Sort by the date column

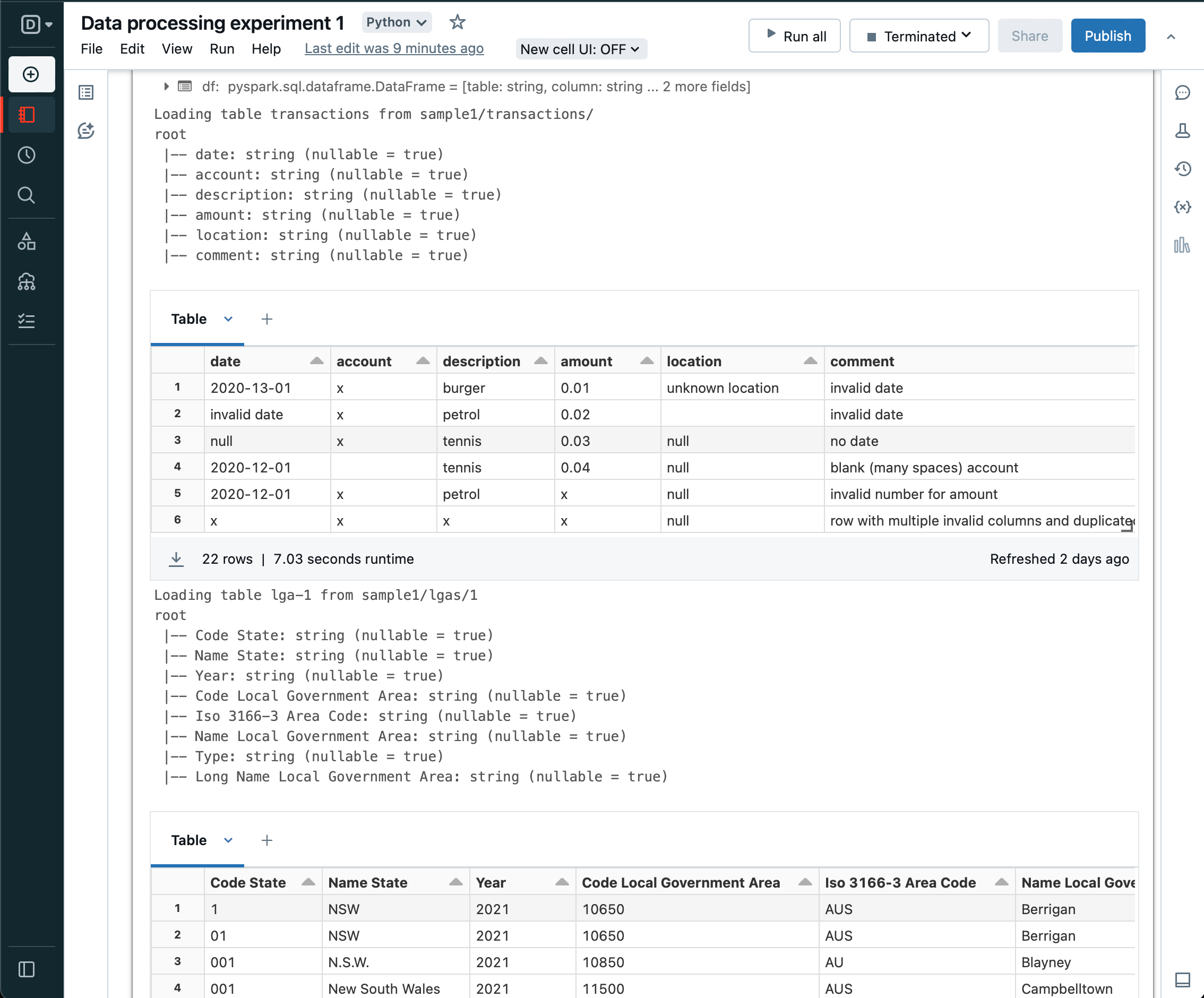click(316, 360)
